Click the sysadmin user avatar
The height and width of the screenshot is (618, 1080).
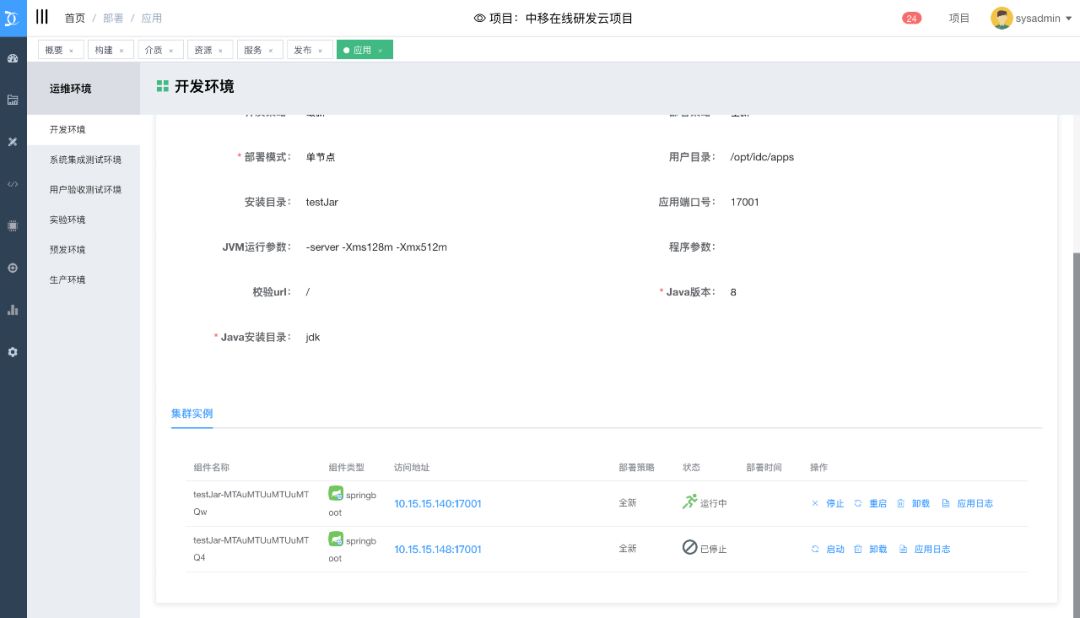point(1001,18)
